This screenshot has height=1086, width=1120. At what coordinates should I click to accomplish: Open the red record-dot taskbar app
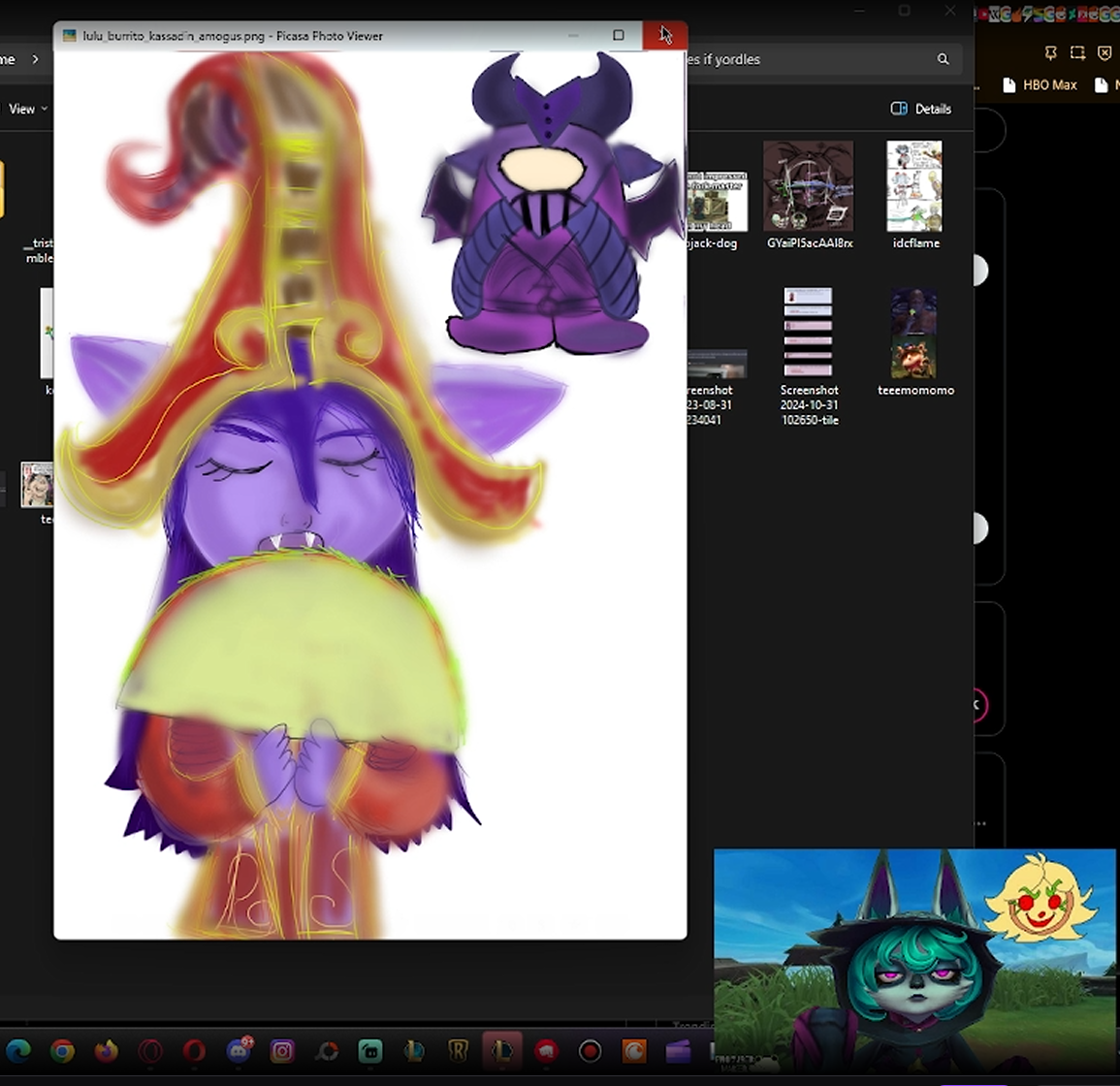(x=590, y=1051)
